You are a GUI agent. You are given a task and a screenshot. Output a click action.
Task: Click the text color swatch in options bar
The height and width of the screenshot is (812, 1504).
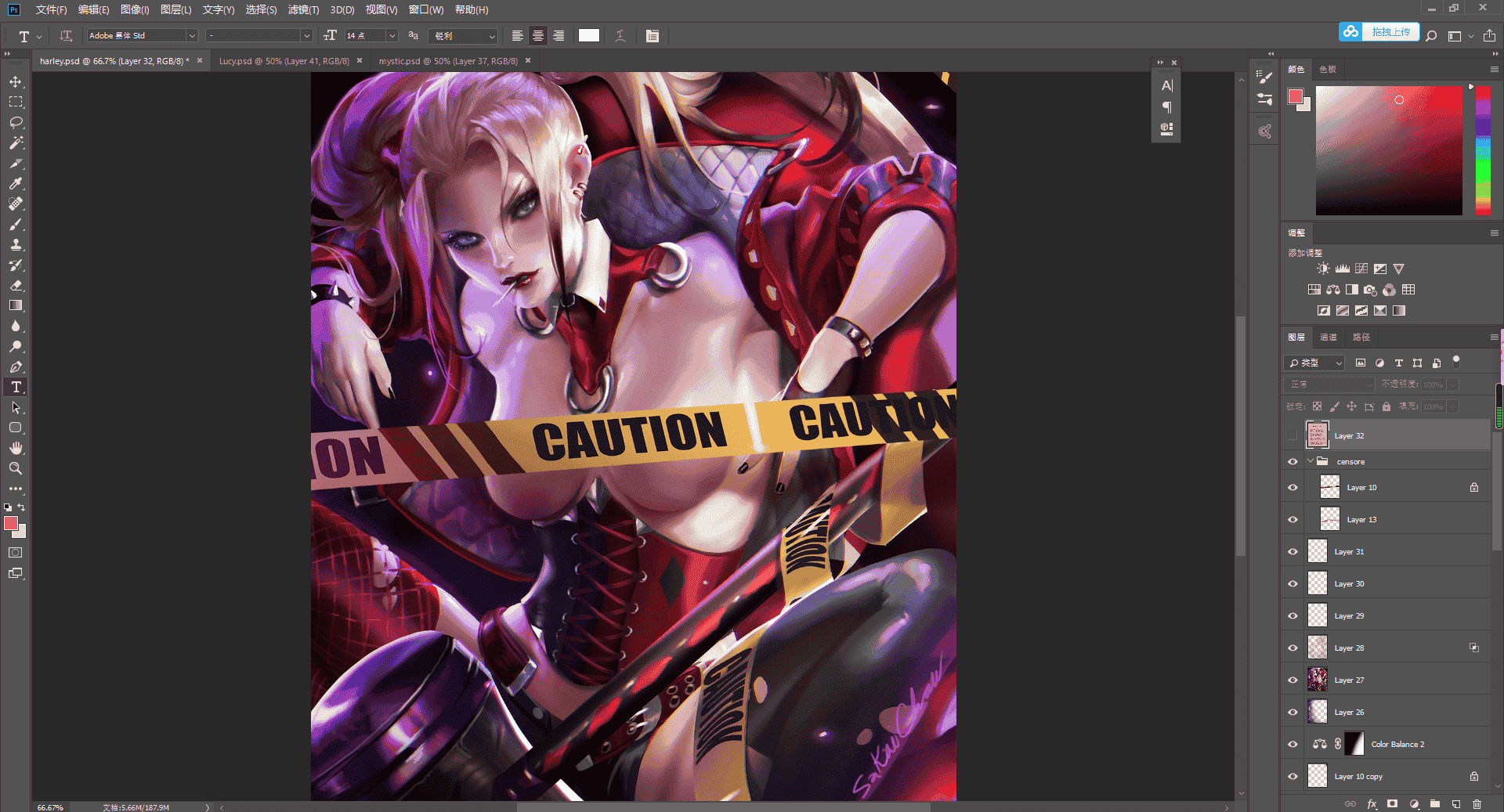pos(589,35)
